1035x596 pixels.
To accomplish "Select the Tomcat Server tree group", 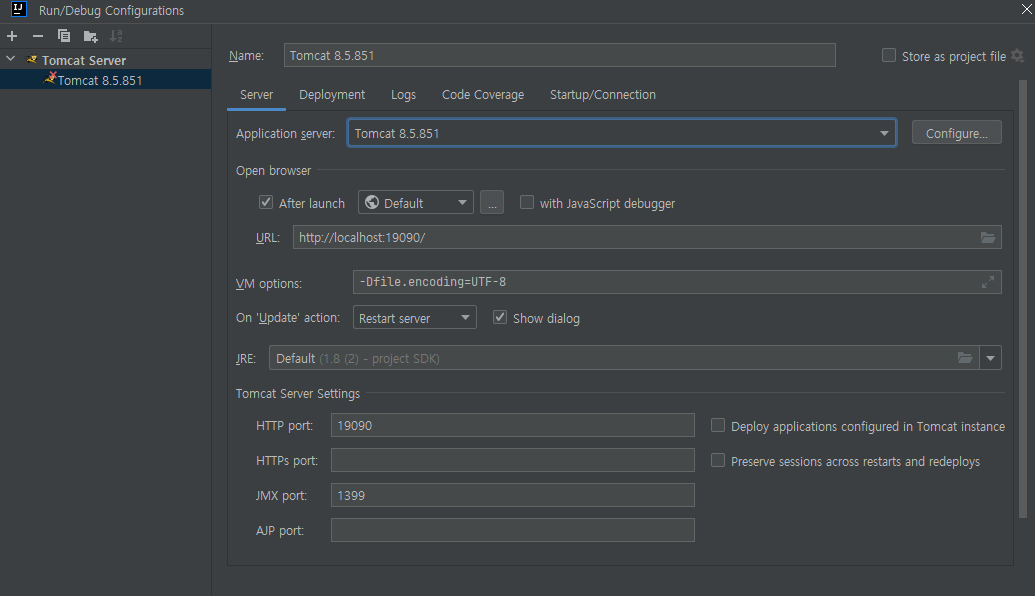I will [84, 60].
